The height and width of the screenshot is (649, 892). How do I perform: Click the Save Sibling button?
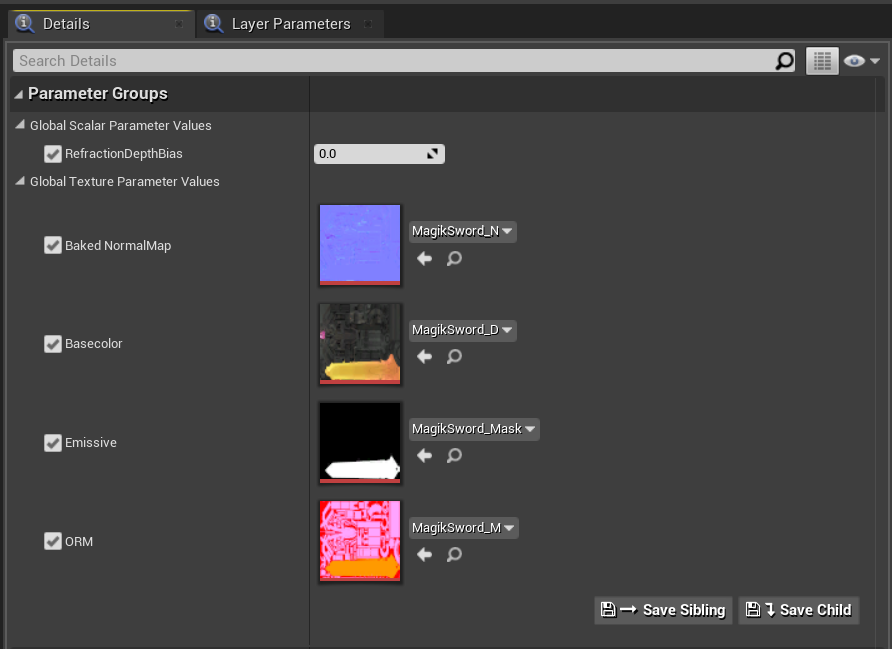click(663, 610)
